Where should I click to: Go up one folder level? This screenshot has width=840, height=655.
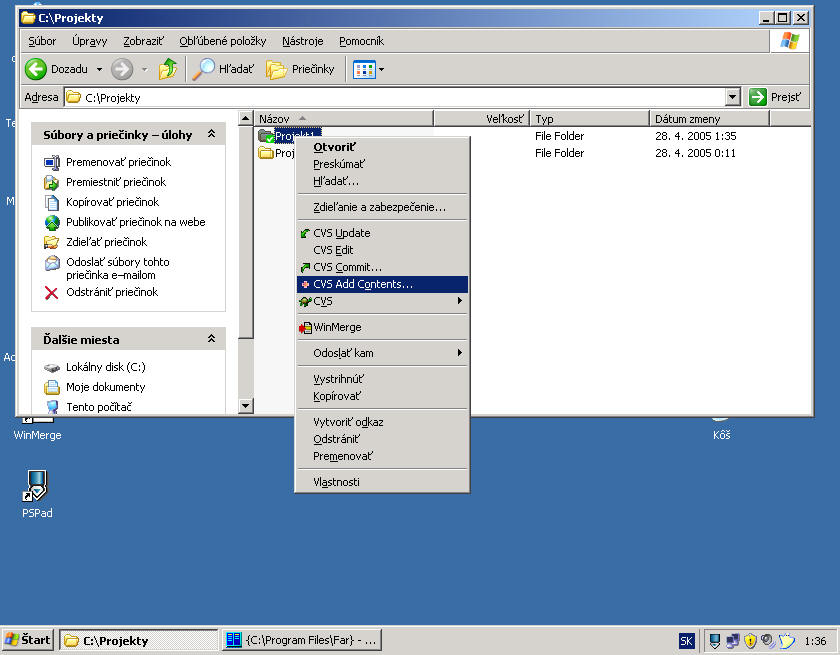click(168, 69)
